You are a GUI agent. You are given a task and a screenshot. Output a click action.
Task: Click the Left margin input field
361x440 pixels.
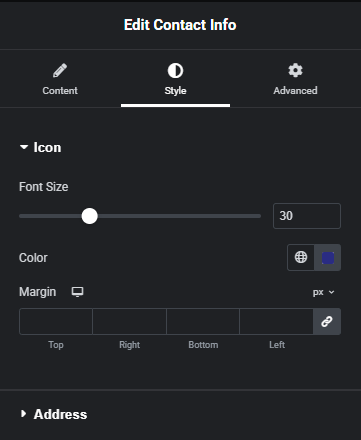(276, 321)
